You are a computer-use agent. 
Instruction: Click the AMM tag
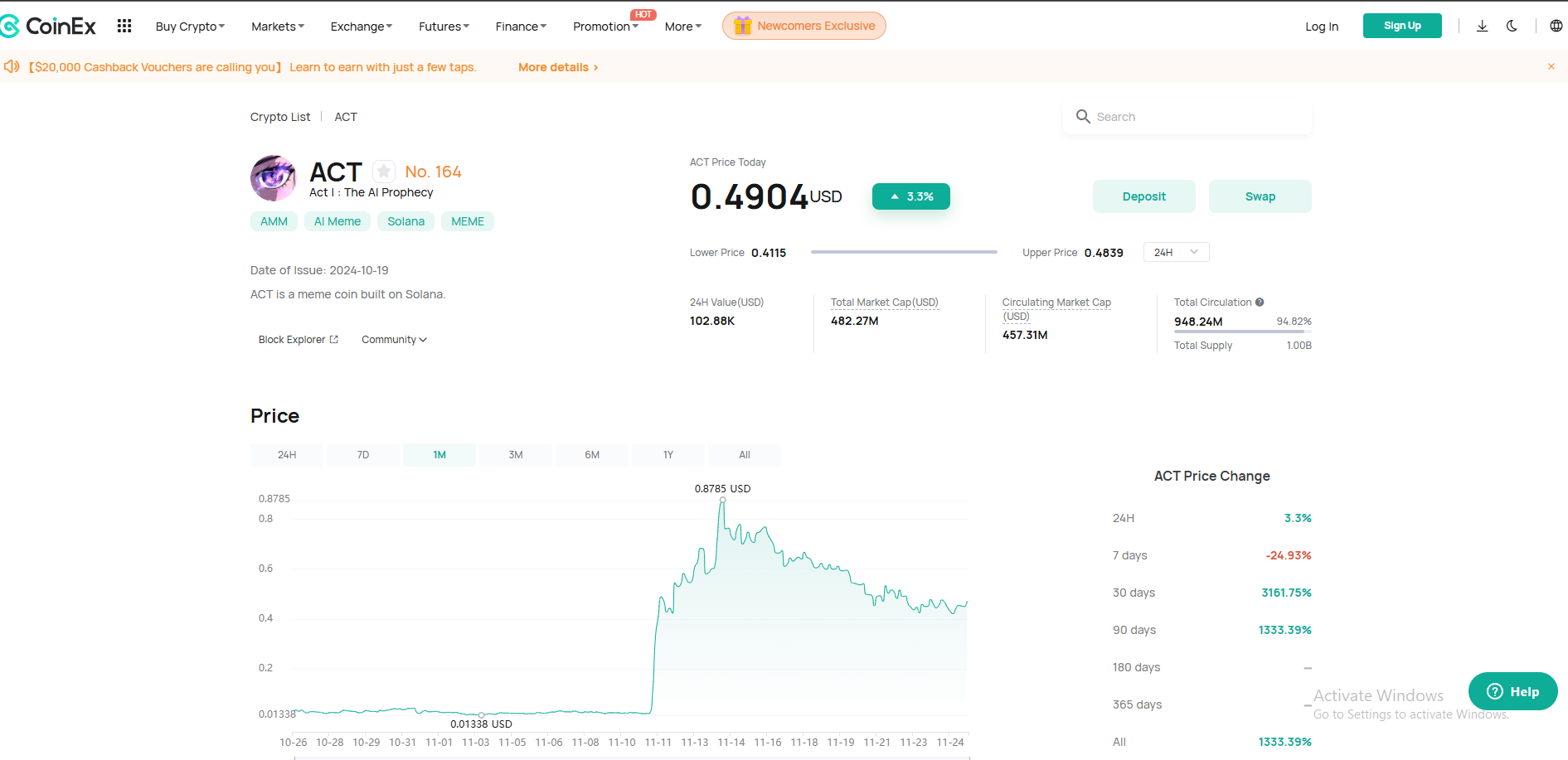(274, 221)
